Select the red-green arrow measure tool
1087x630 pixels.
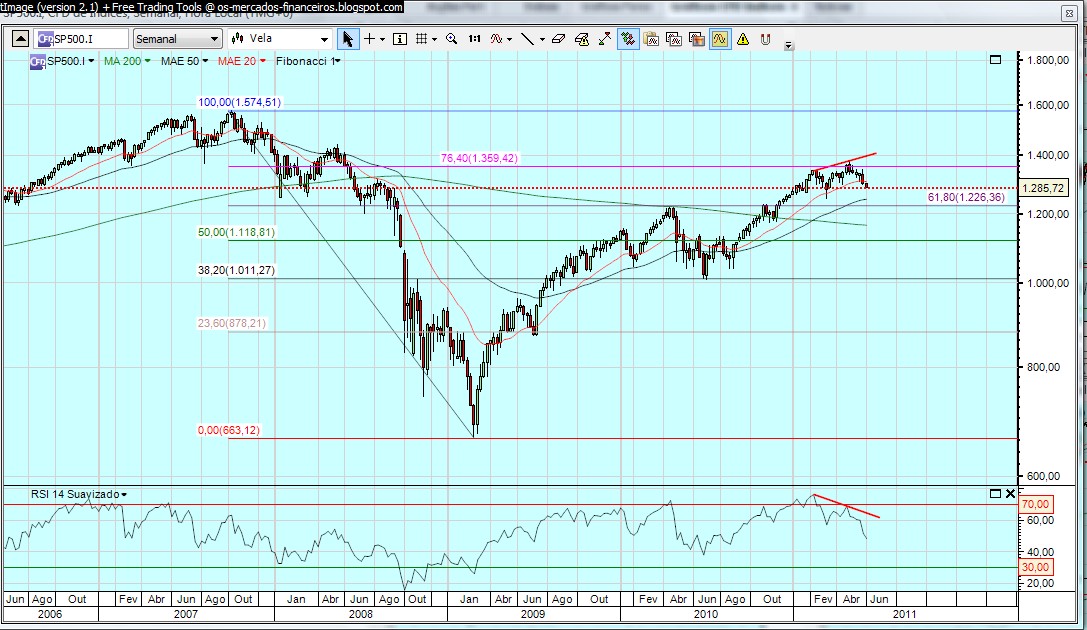(605, 39)
